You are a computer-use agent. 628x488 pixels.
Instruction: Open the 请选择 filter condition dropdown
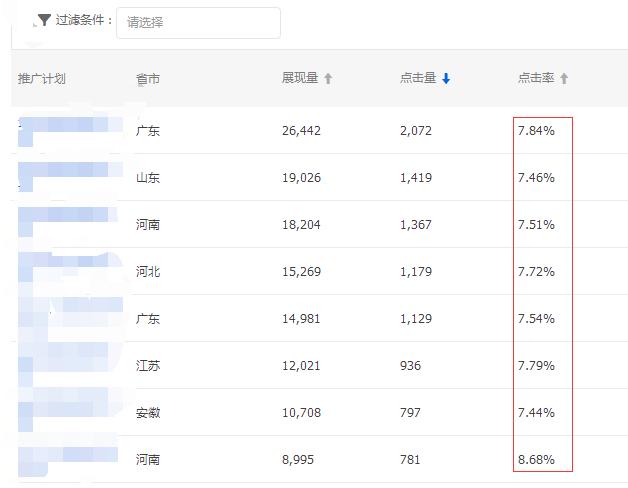point(198,23)
